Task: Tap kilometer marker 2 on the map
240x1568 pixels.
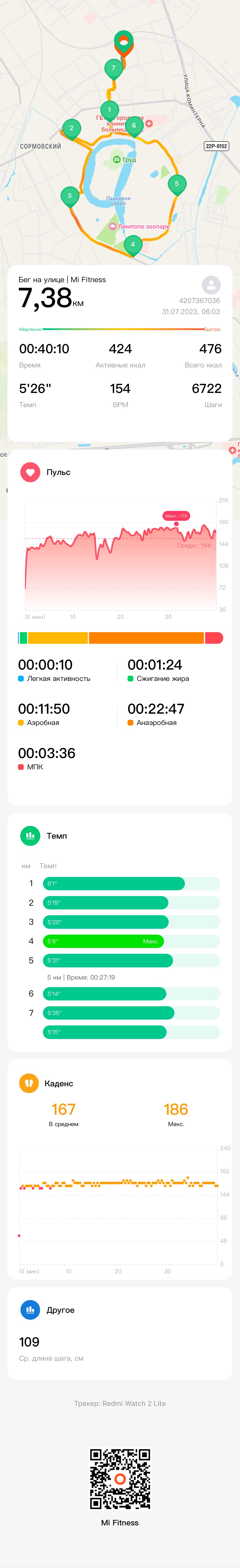Action: pos(71,129)
